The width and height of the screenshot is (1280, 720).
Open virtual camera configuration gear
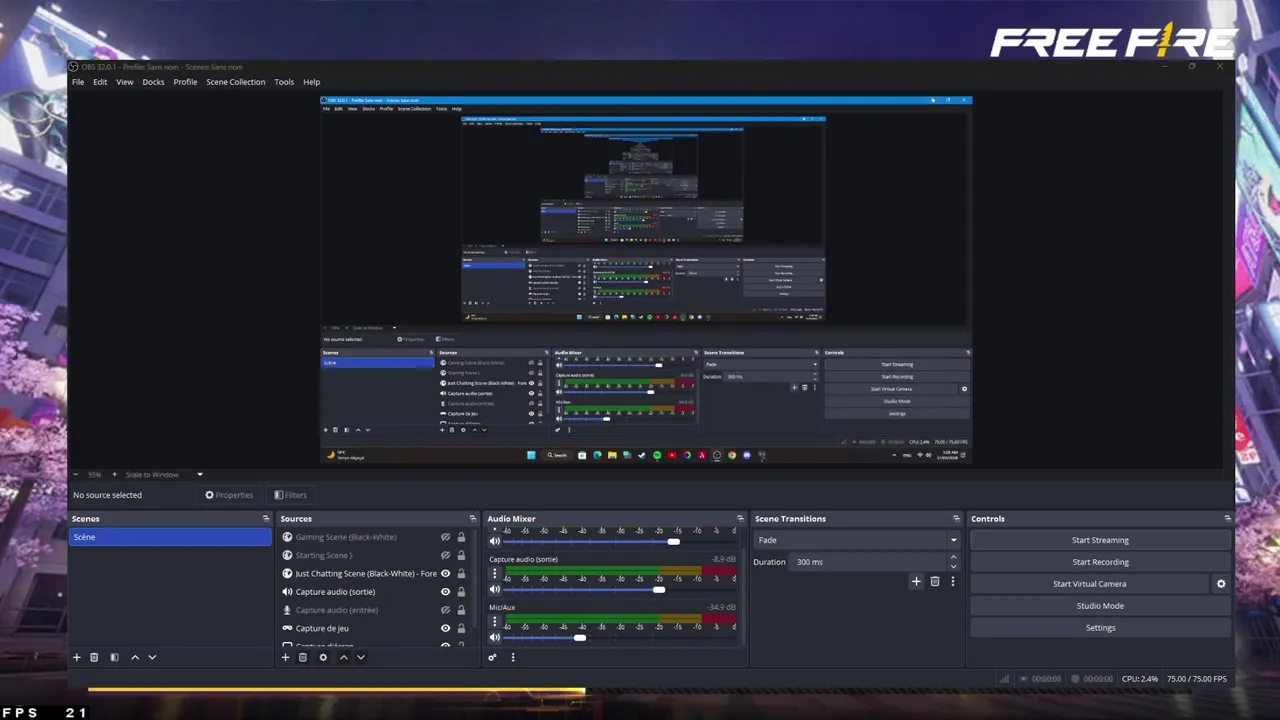(x=1220, y=584)
